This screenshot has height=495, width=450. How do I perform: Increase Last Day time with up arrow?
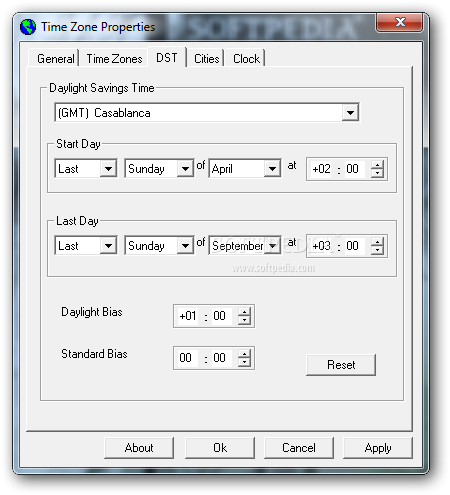[377, 242]
